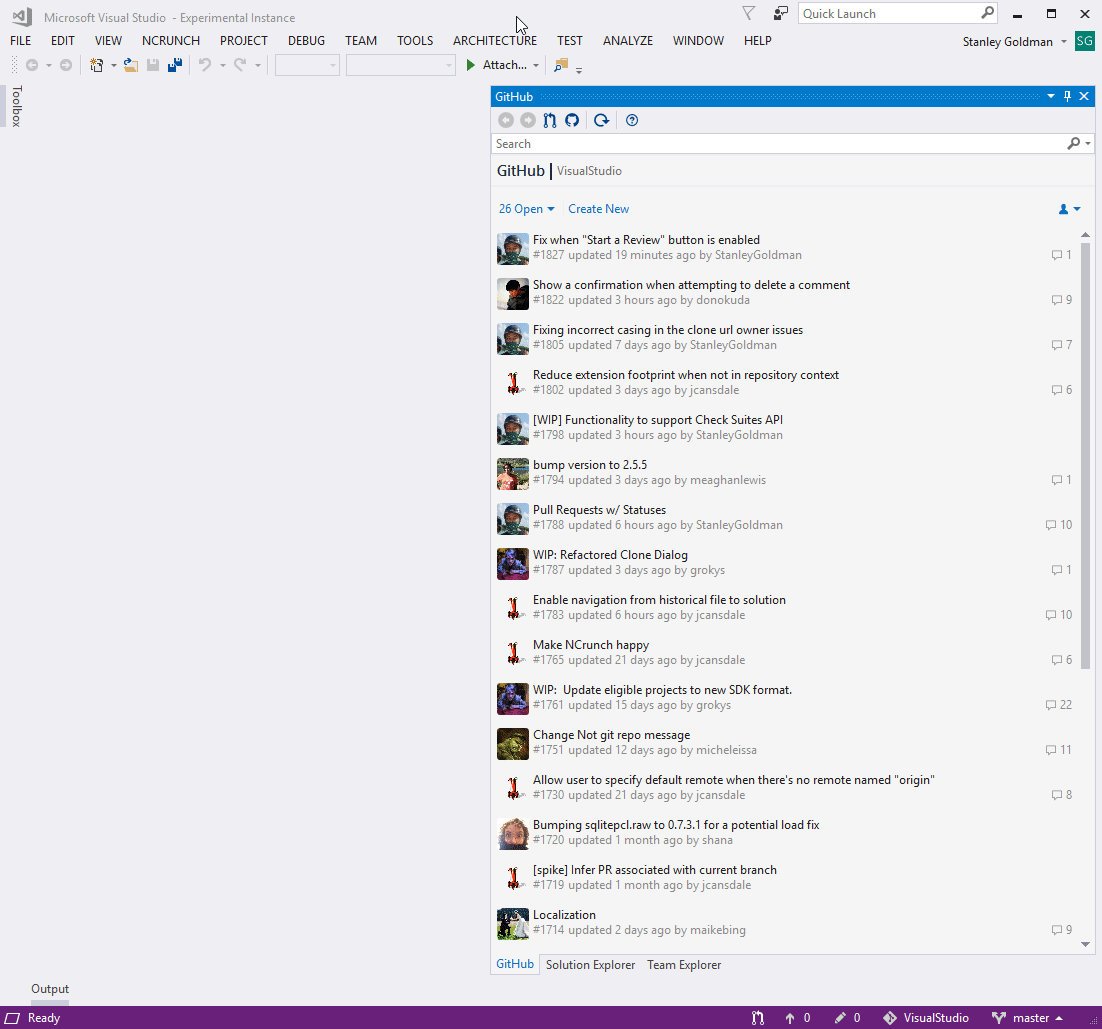Open the search options dropdown arrow

click(x=1088, y=143)
